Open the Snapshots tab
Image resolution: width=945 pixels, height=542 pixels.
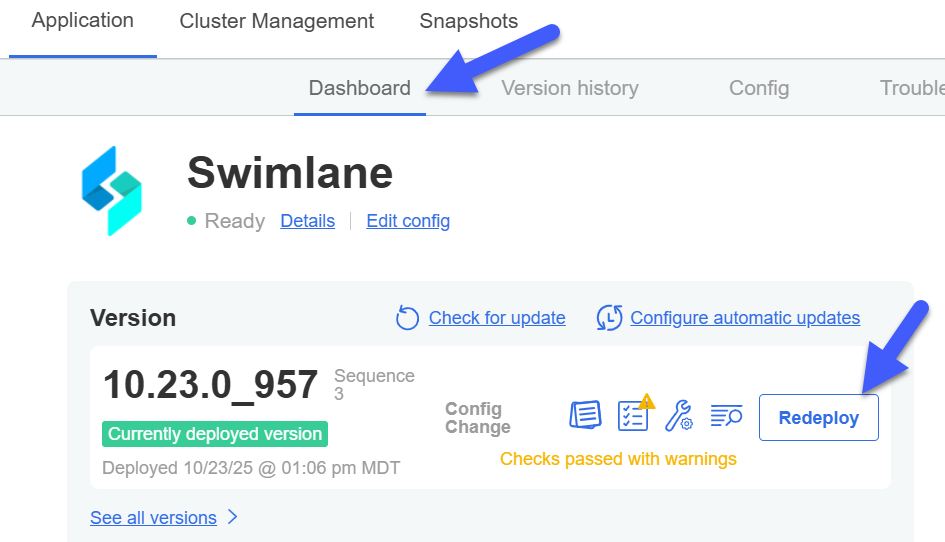[x=469, y=21]
